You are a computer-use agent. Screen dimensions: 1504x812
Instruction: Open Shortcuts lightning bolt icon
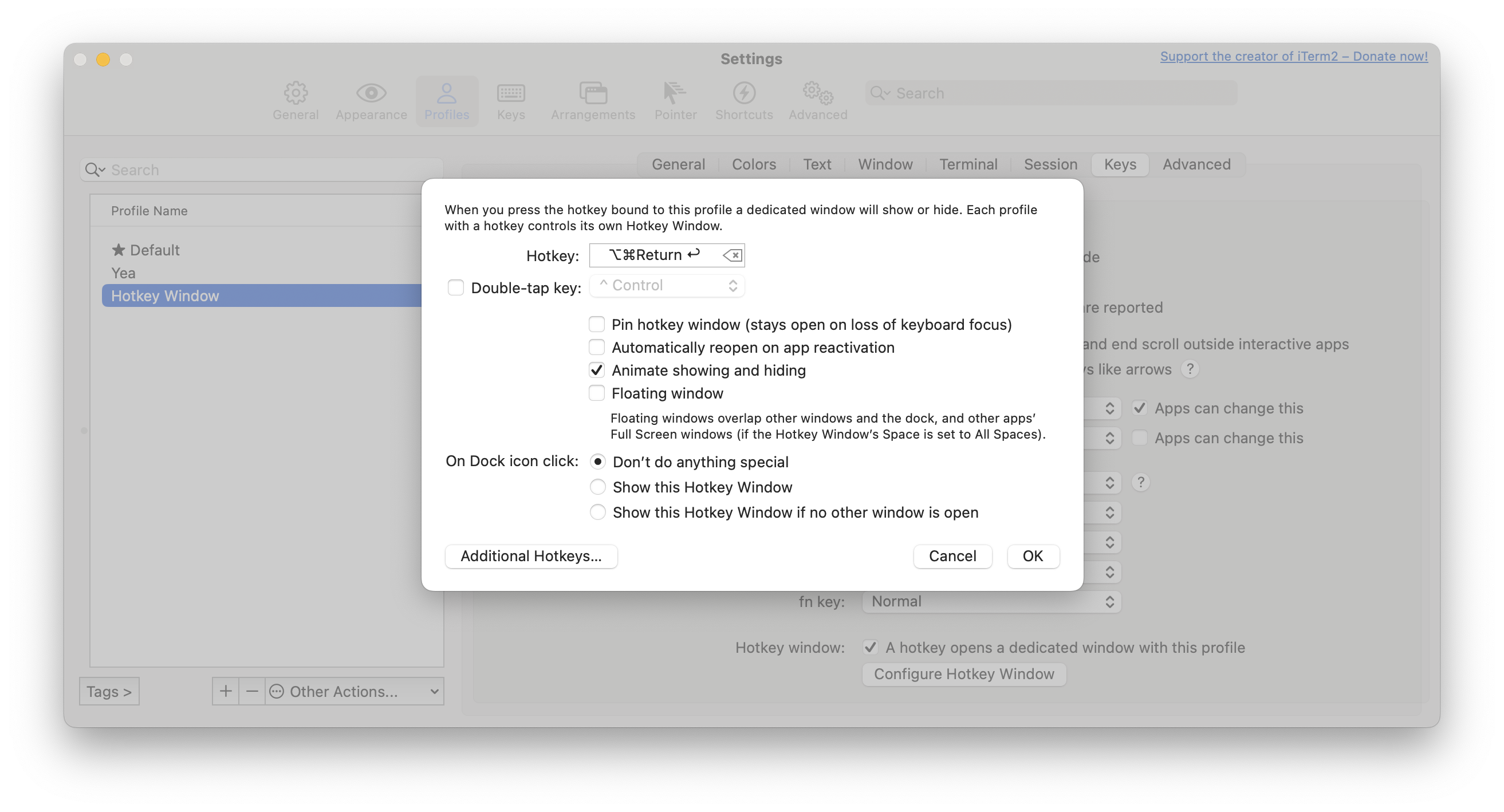744,93
